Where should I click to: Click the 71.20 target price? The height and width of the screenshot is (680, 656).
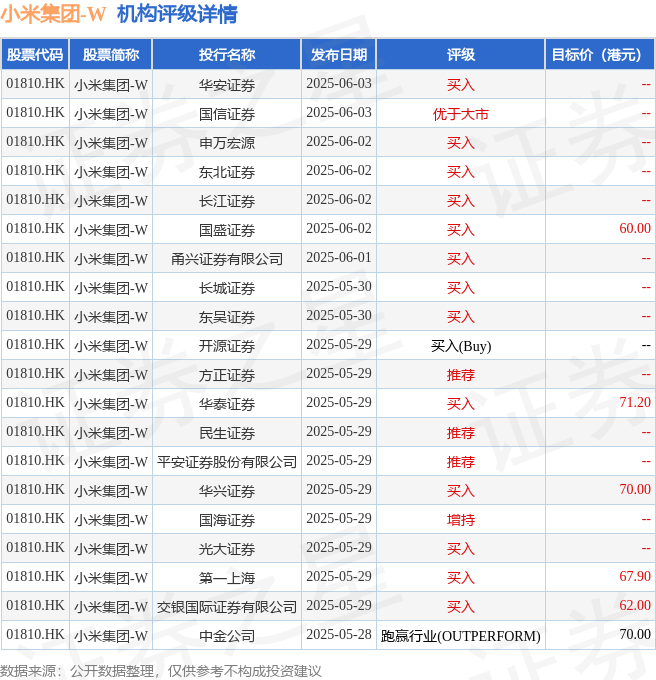635,402
